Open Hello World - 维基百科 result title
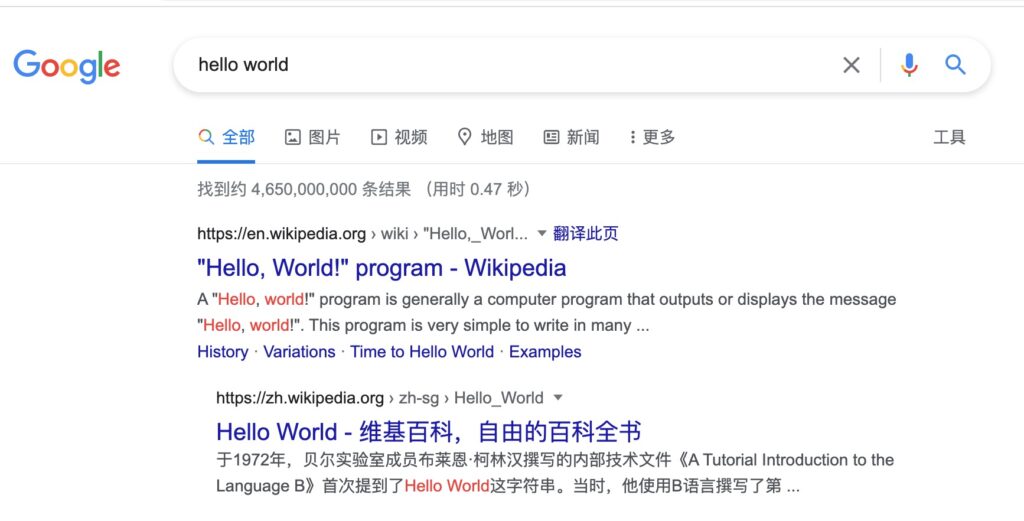 (x=428, y=432)
